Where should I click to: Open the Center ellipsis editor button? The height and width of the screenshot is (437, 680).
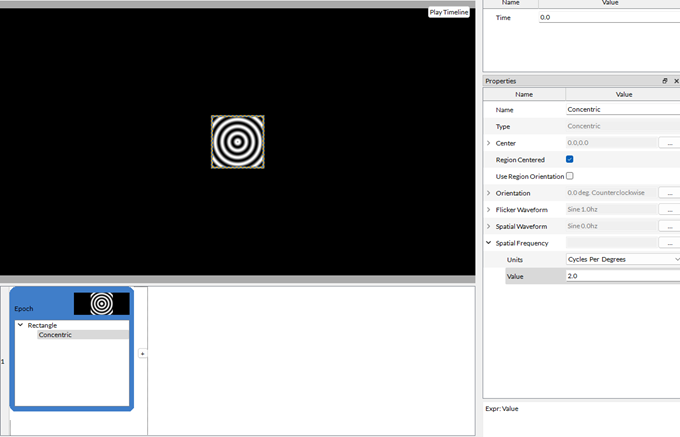[x=668, y=143]
